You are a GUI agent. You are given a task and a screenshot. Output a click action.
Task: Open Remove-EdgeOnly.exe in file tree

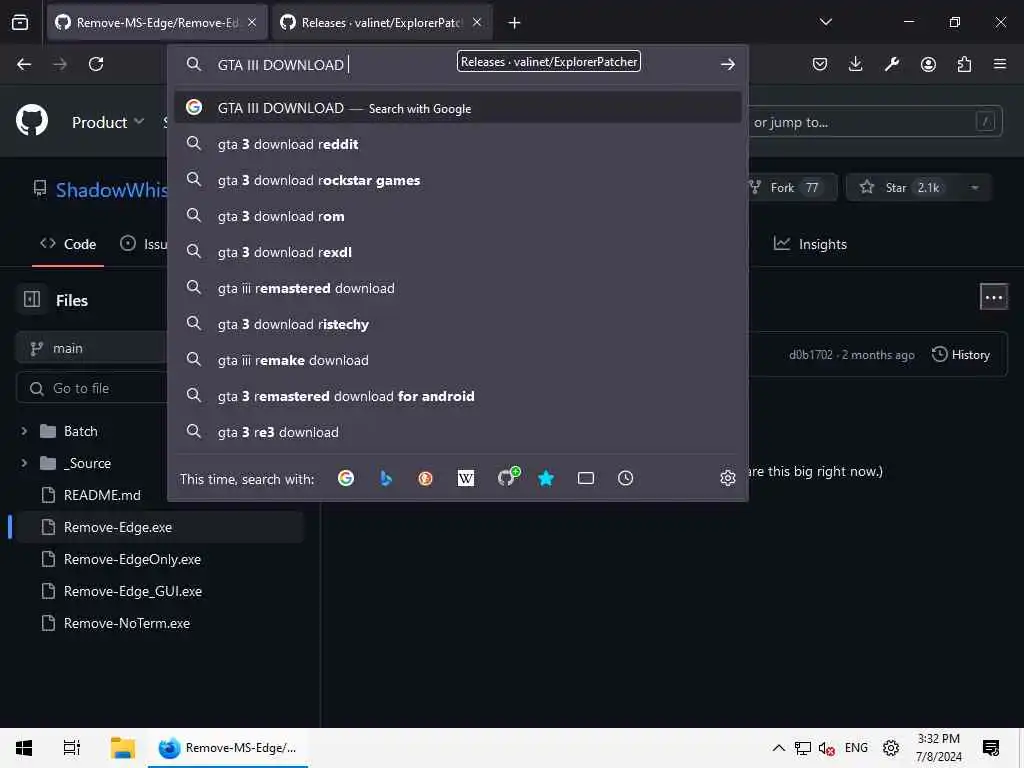coord(132,559)
